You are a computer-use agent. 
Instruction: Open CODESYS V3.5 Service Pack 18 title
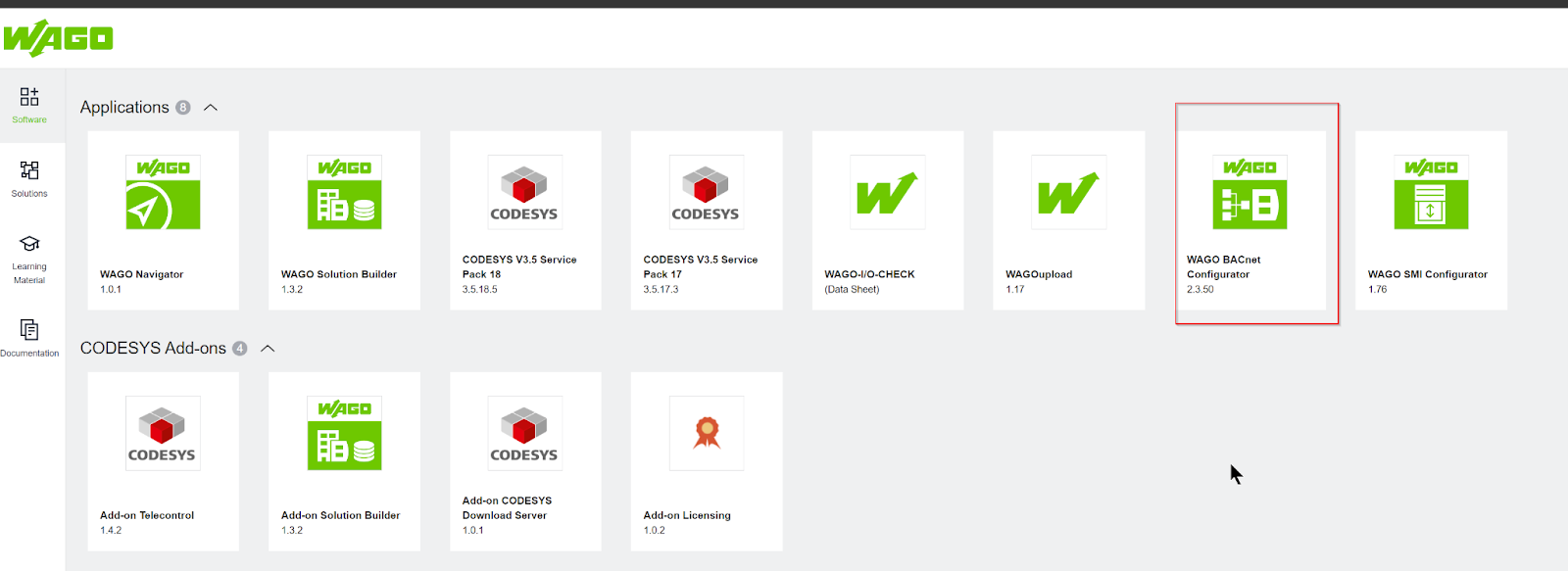pos(519,267)
